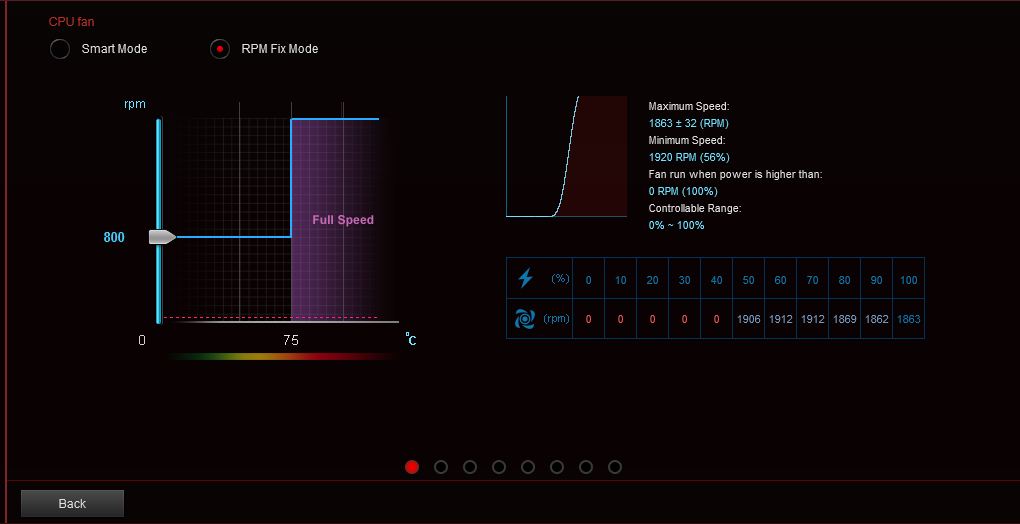Screen dimensions: 1020x524
Task: Select the RPM Fix Mode radio button
Action: click(220, 49)
